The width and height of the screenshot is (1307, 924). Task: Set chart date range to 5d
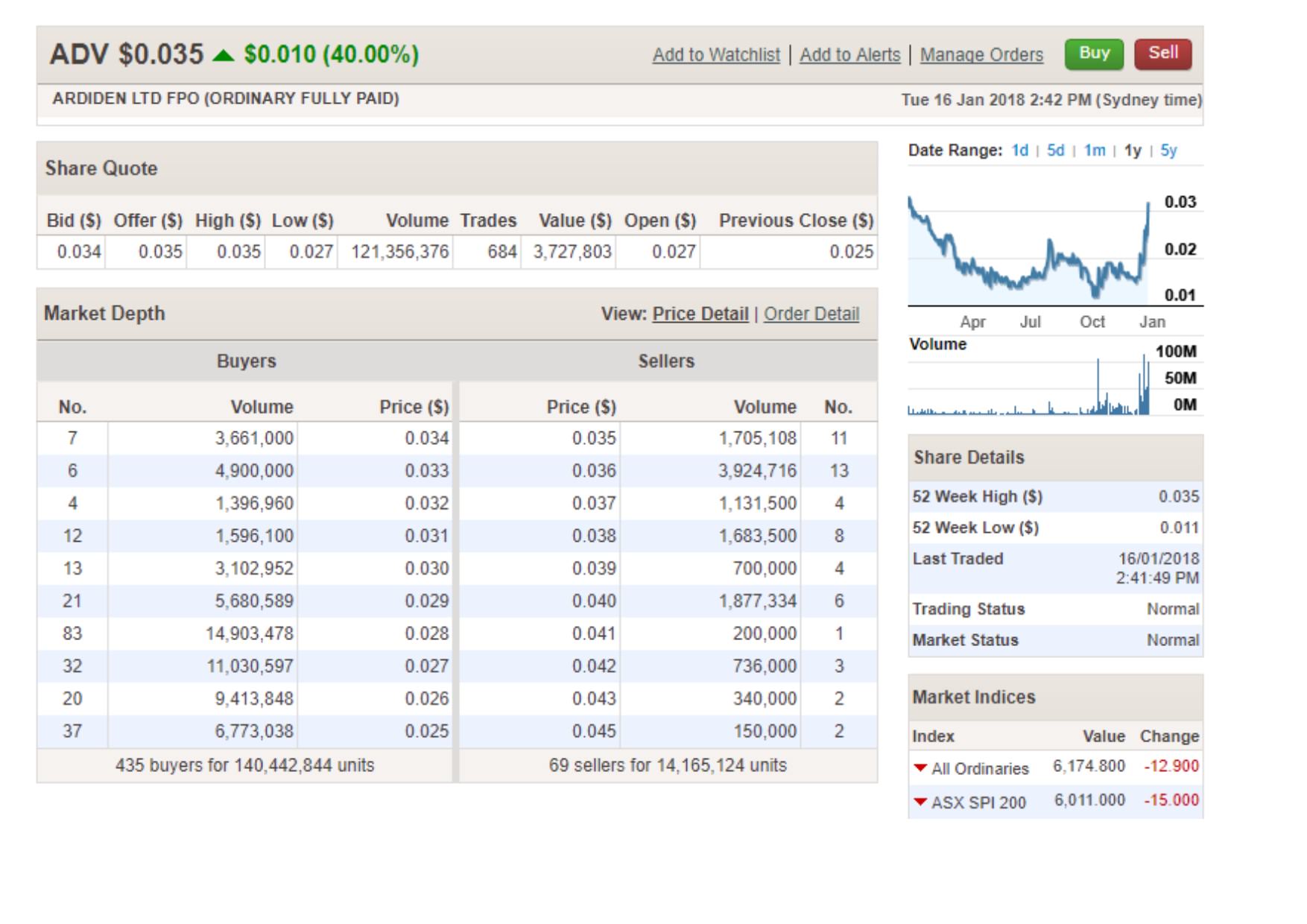(1055, 151)
